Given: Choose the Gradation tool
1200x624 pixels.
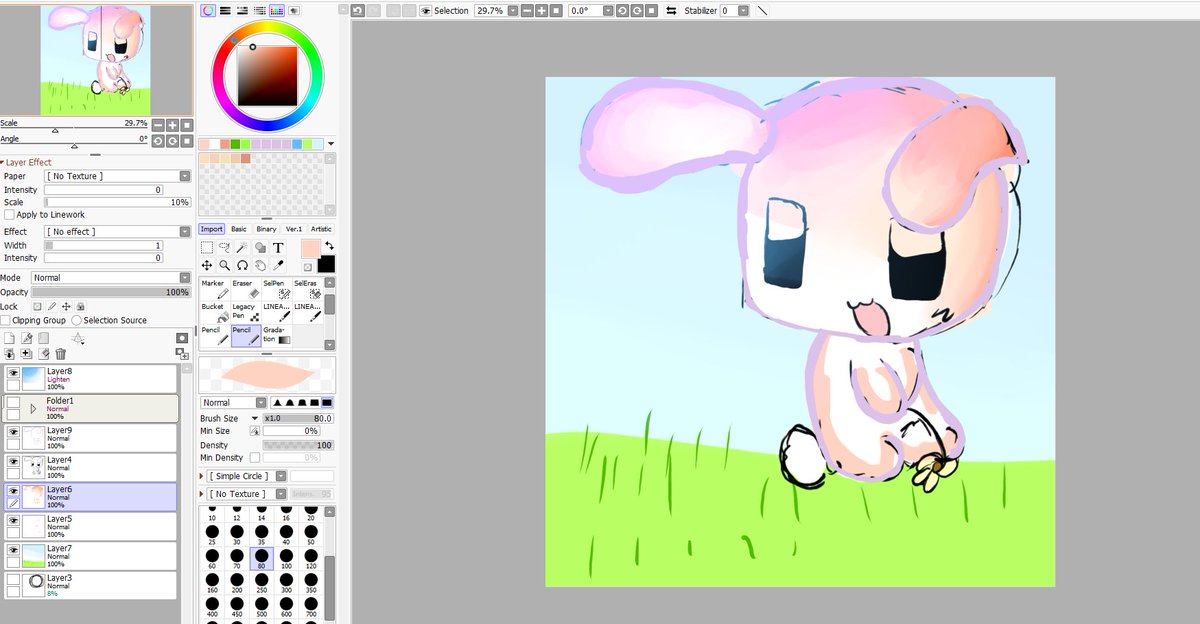Looking at the screenshot, I should coord(277,335).
